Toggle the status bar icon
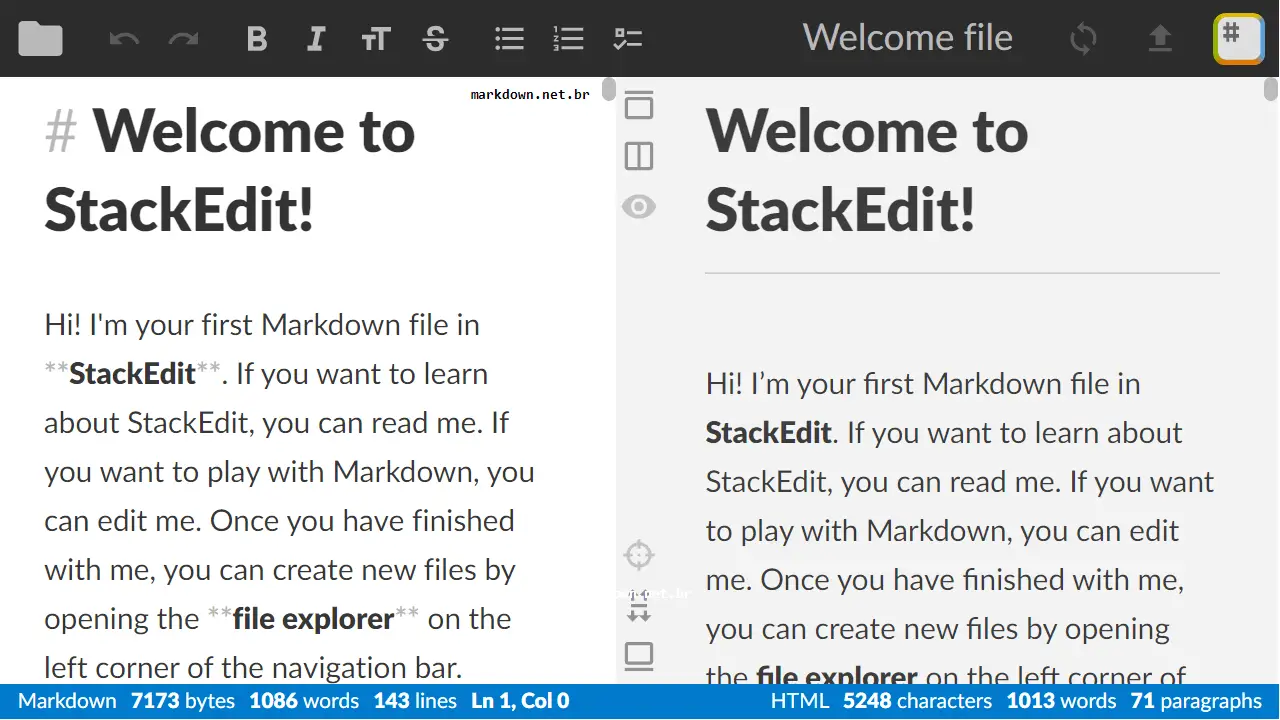This screenshot has height=720, width=1280. [639, 657]
